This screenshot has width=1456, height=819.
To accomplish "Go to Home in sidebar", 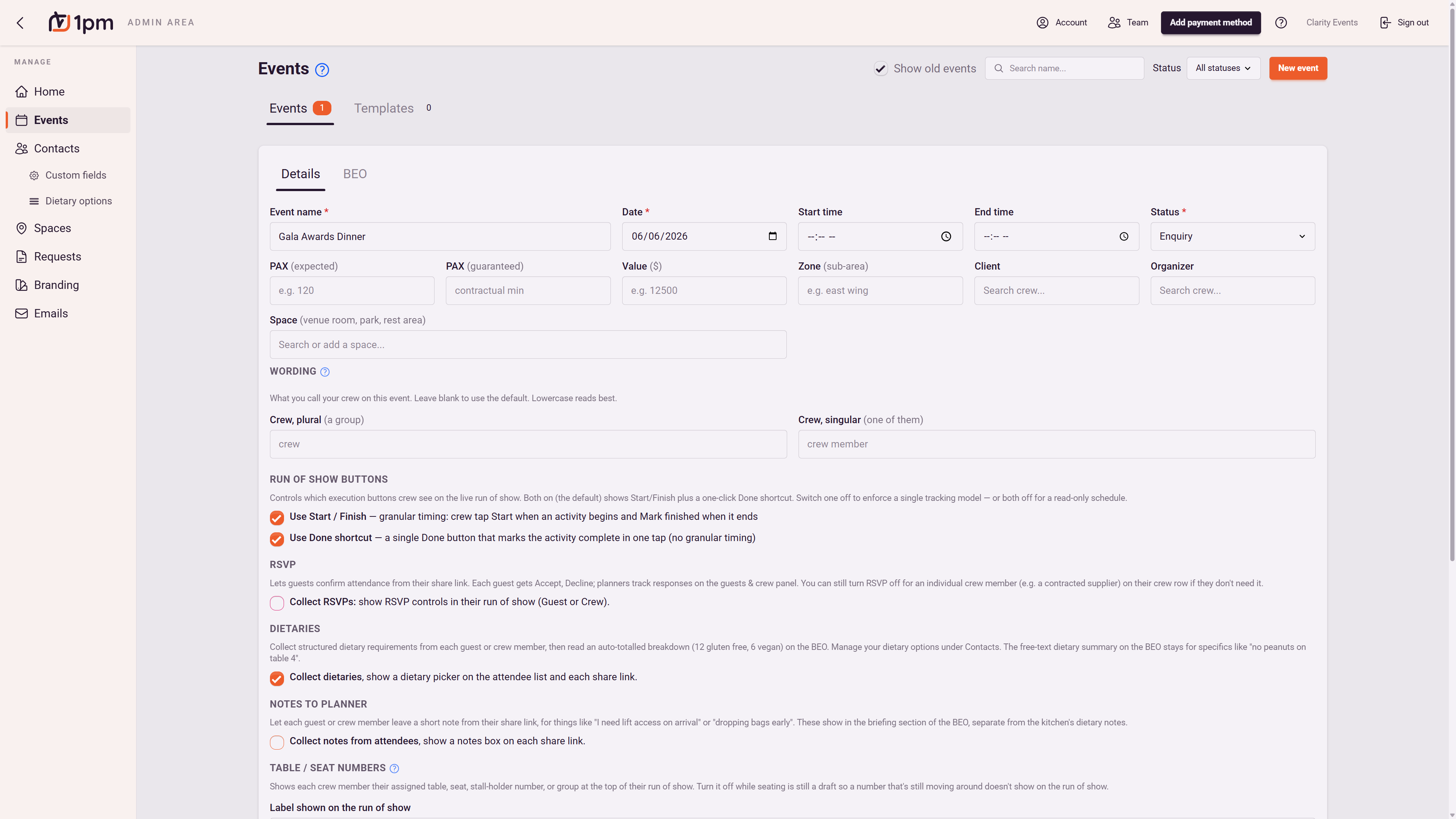I will click(68, 91).
